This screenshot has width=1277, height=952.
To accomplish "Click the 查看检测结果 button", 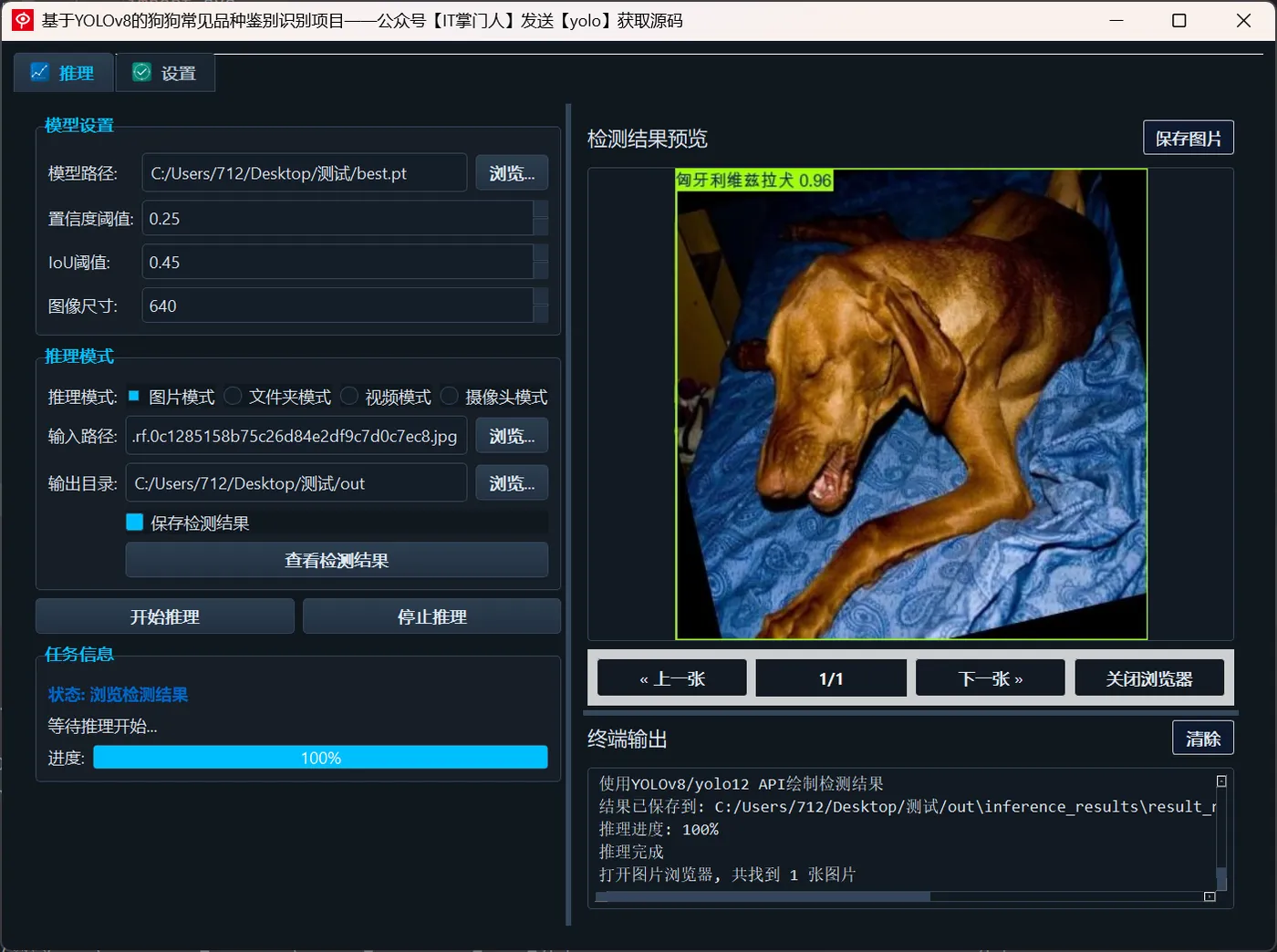I will point(337,560).
